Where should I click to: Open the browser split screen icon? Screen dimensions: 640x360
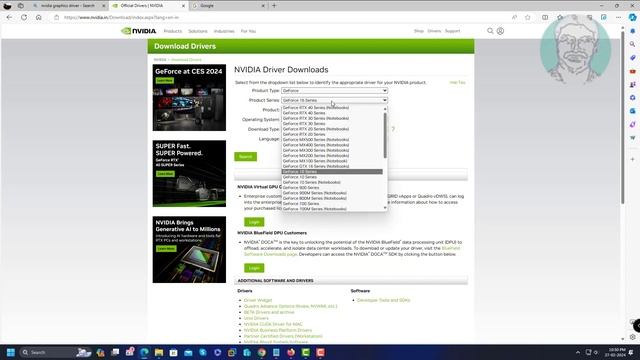point(545,18)
